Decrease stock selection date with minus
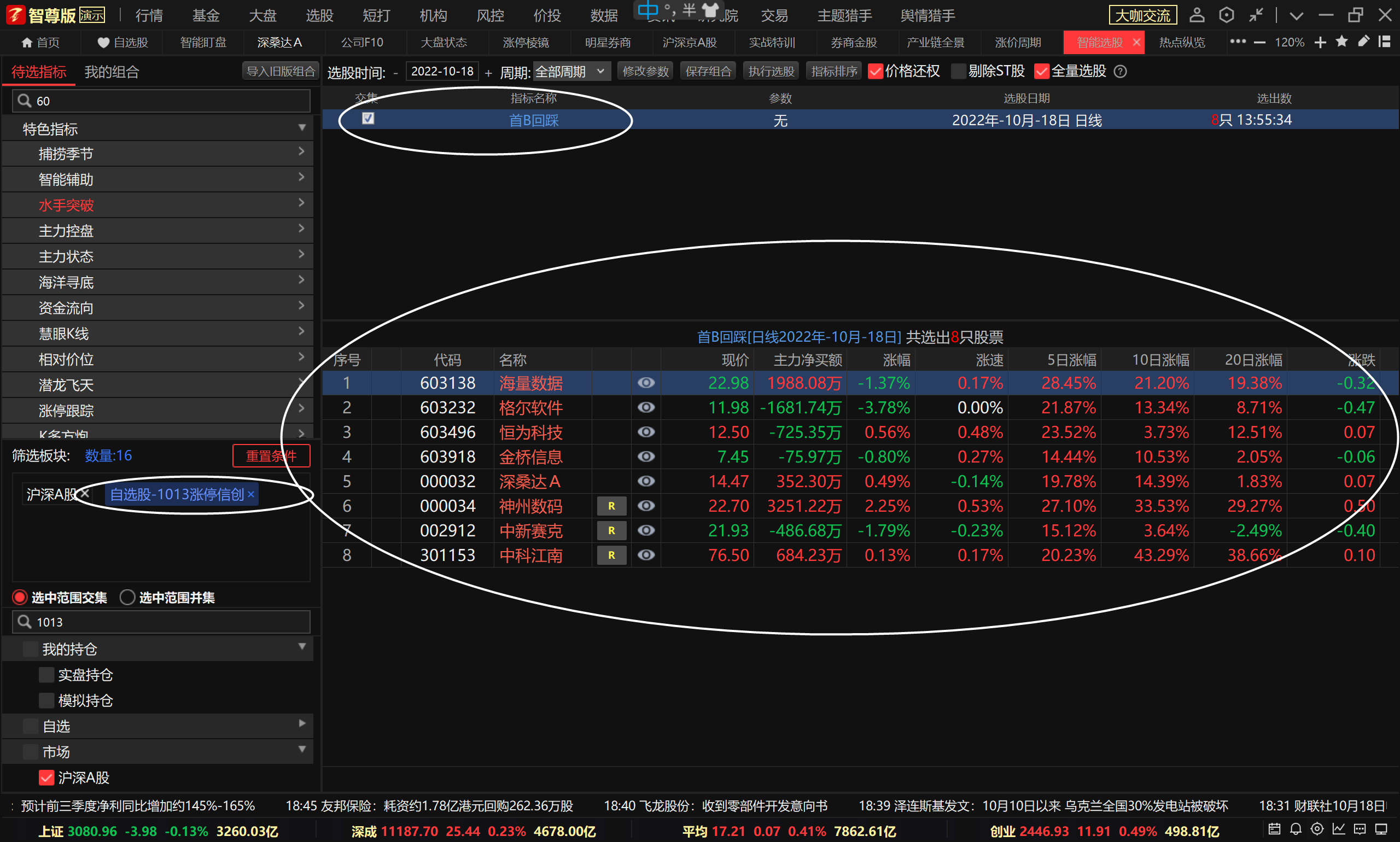 point(395,73)
